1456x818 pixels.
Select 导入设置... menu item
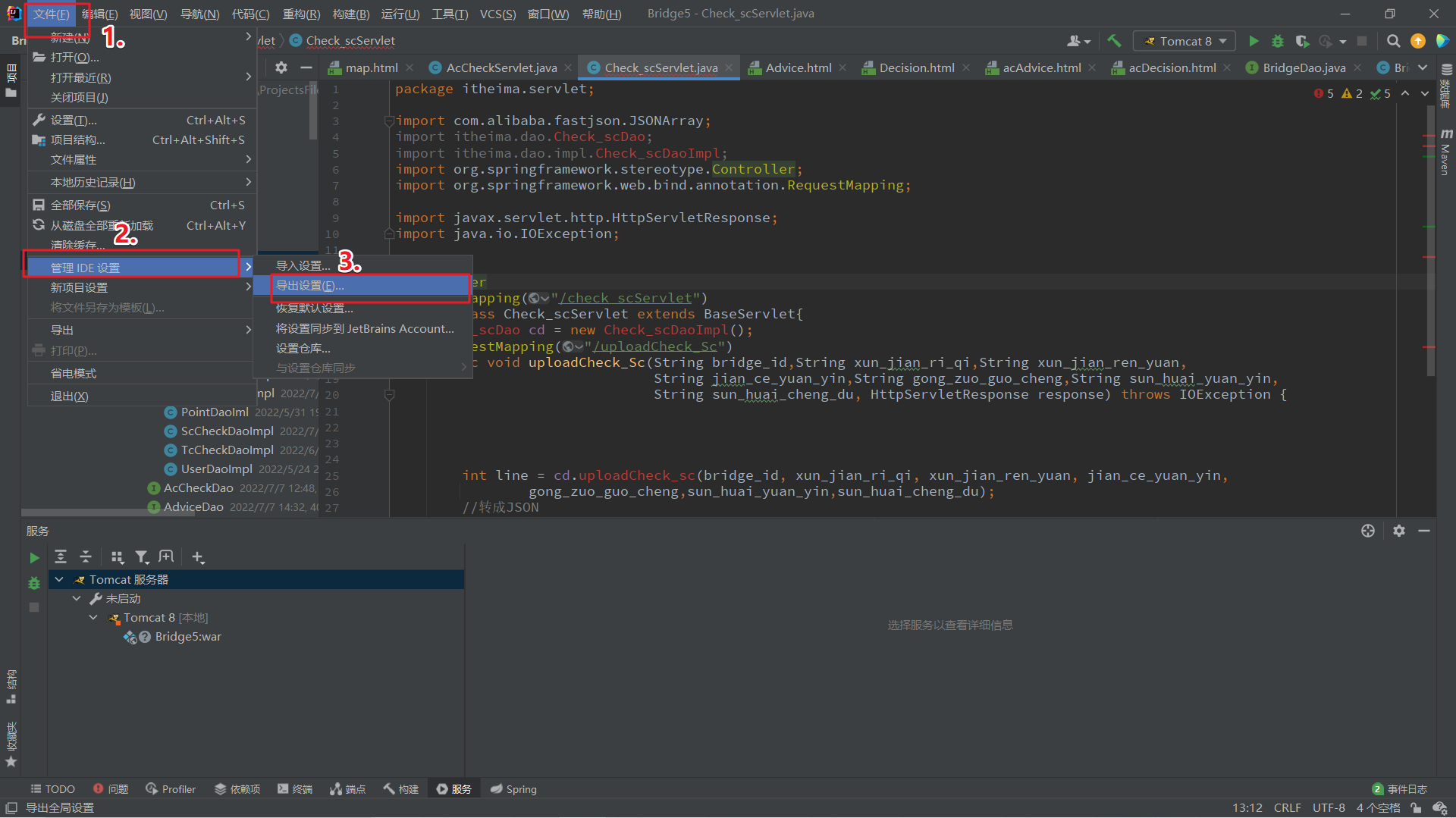coord(363,265)
